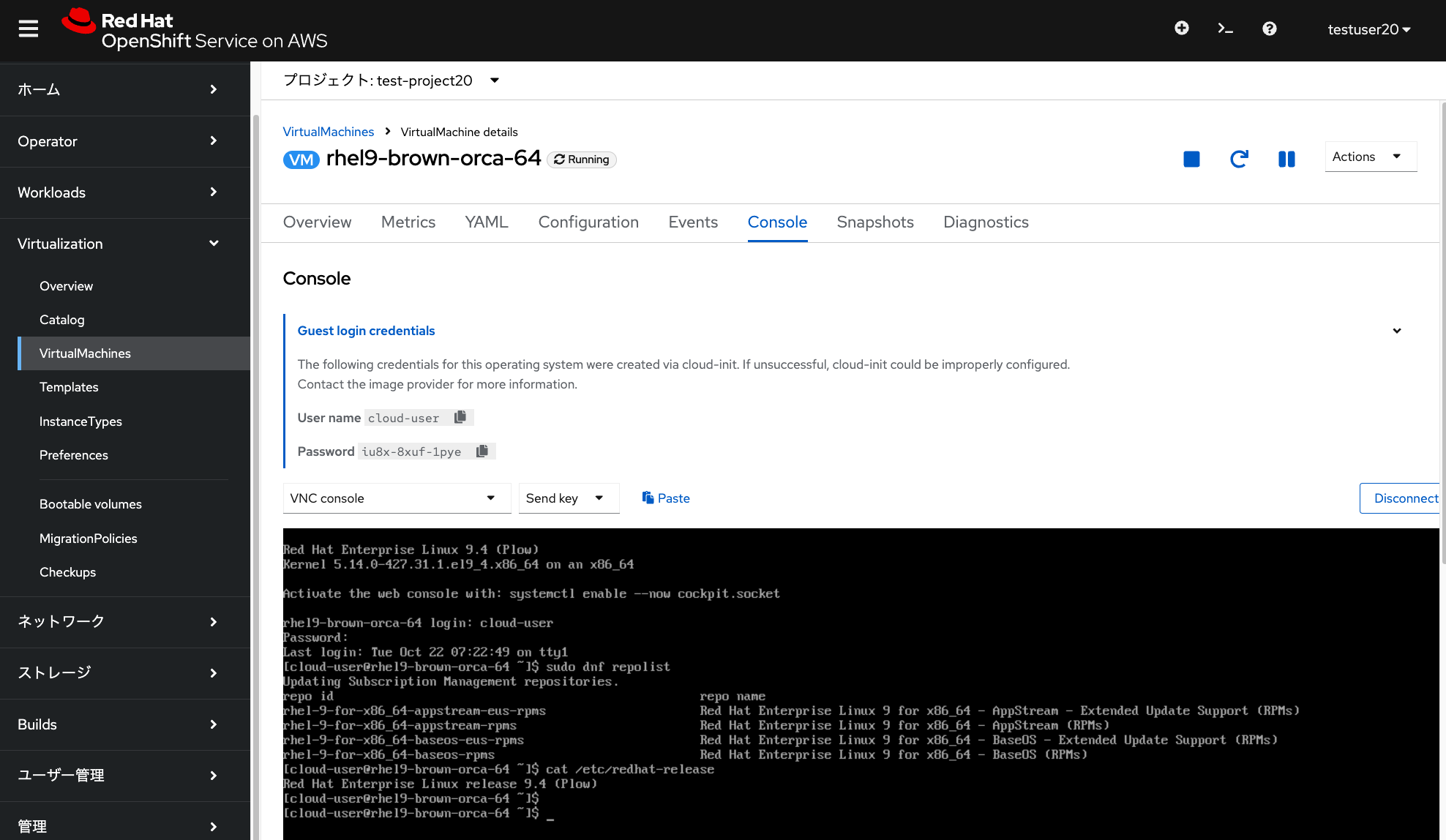
Task: Expand the Operator navigation section
Action: tap(125, 141)
